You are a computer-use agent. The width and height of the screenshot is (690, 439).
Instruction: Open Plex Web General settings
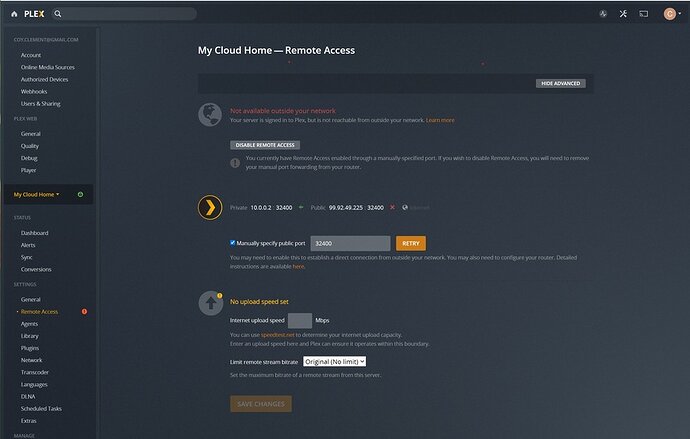pos(31,134)
